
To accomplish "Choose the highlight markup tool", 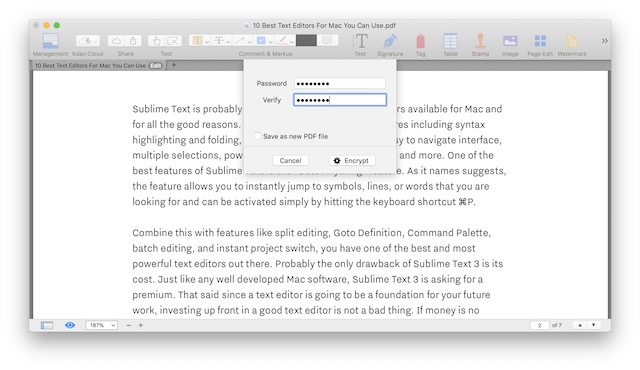I will pos(198,40).
